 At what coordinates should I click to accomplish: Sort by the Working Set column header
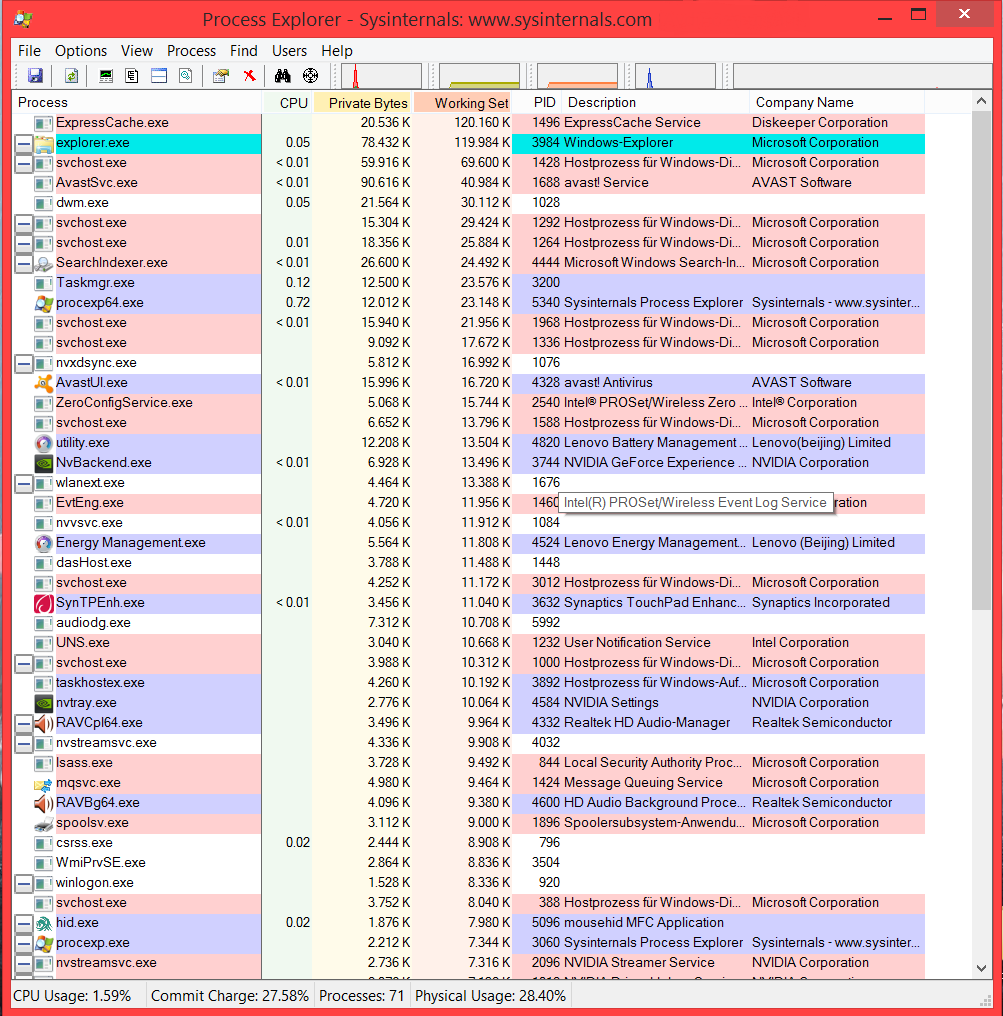coord(463,102)
